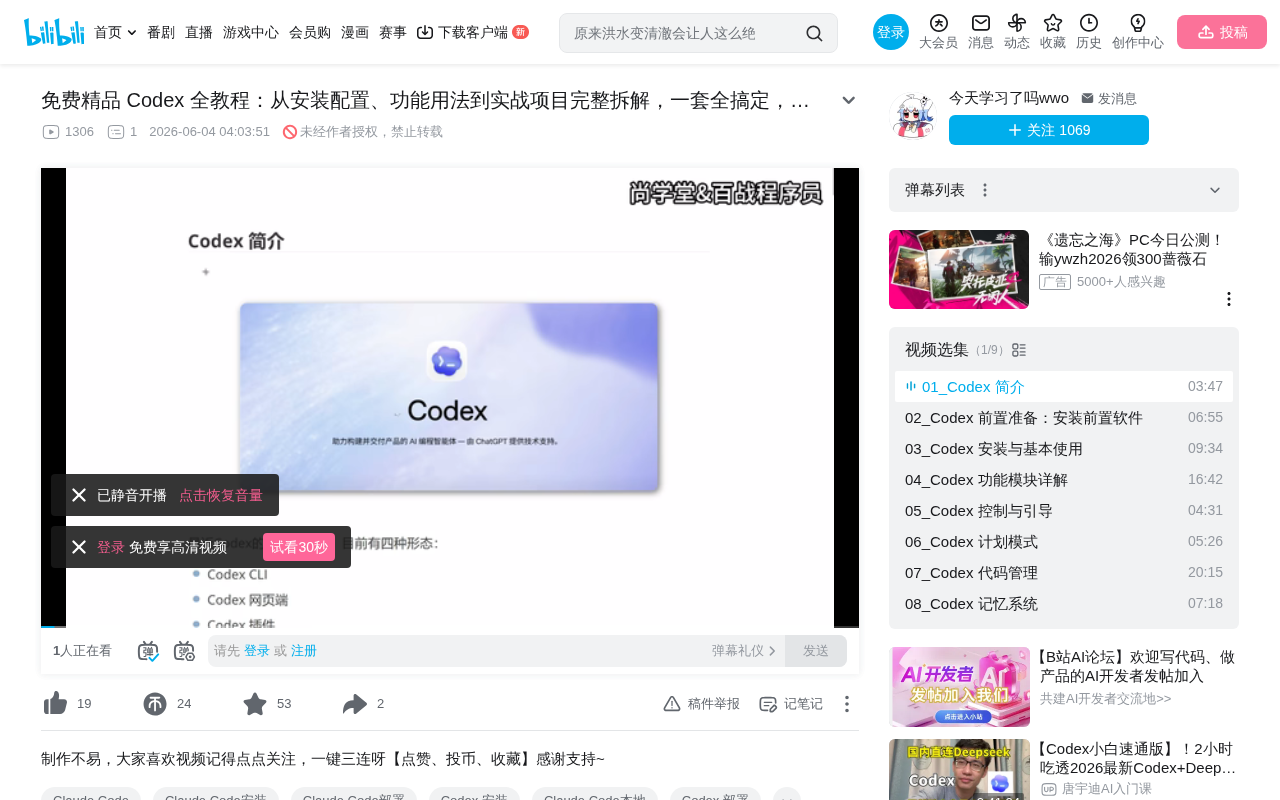The height and width of the screenshot is (800, 1280).
Task: Open the 消息 mail icon
Action: pyautogui.click(x=981, y=23)
